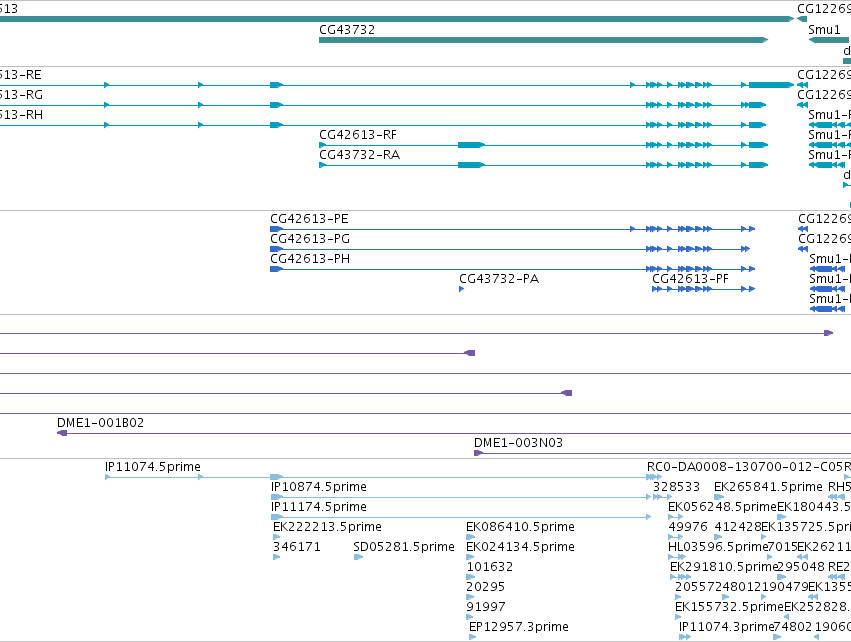Screen dimensions: 851x642
Task: Click the arrowhead at DME1-001B02 start
Action: coord(62,433)
